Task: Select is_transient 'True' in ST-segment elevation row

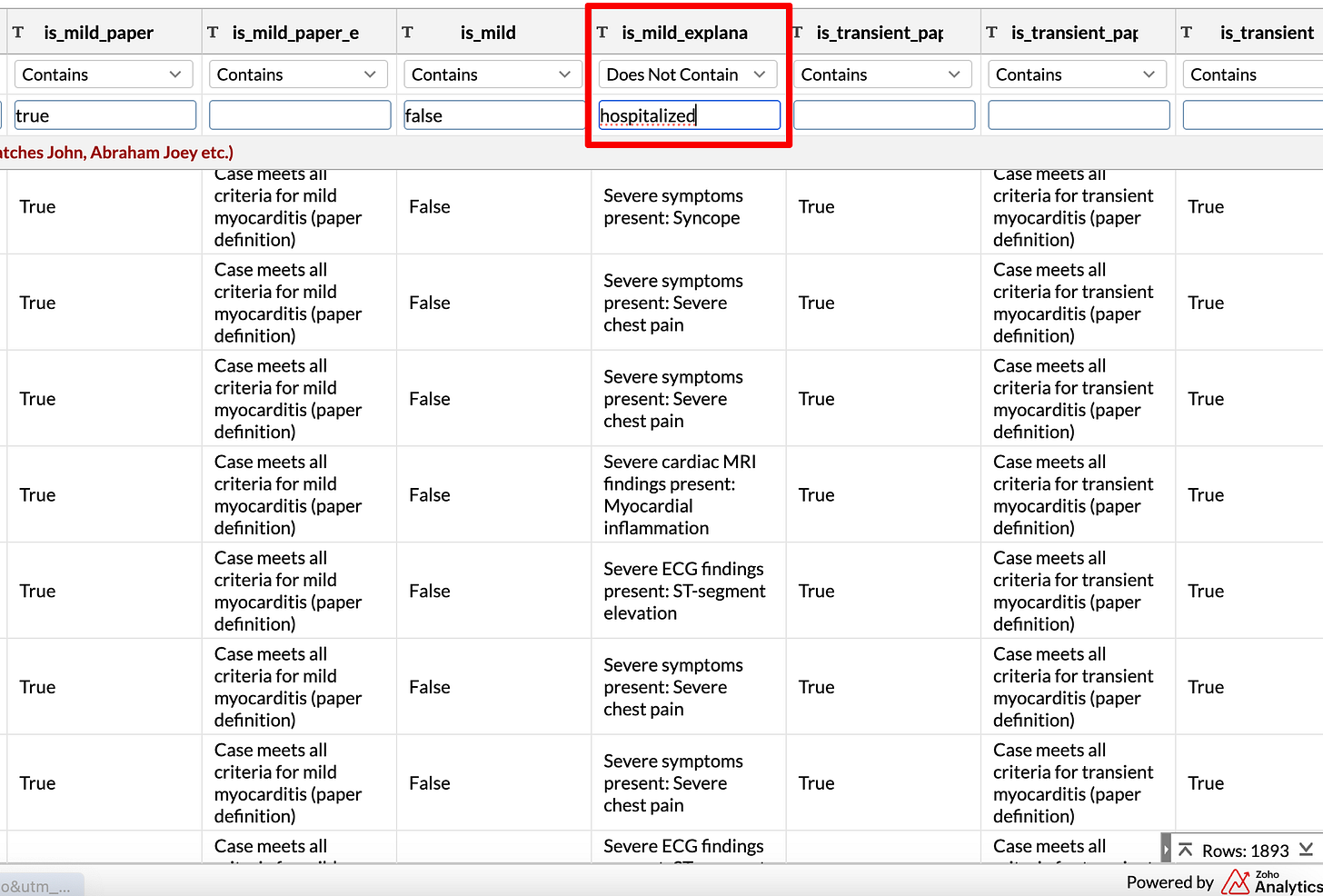Action: 1249,591
